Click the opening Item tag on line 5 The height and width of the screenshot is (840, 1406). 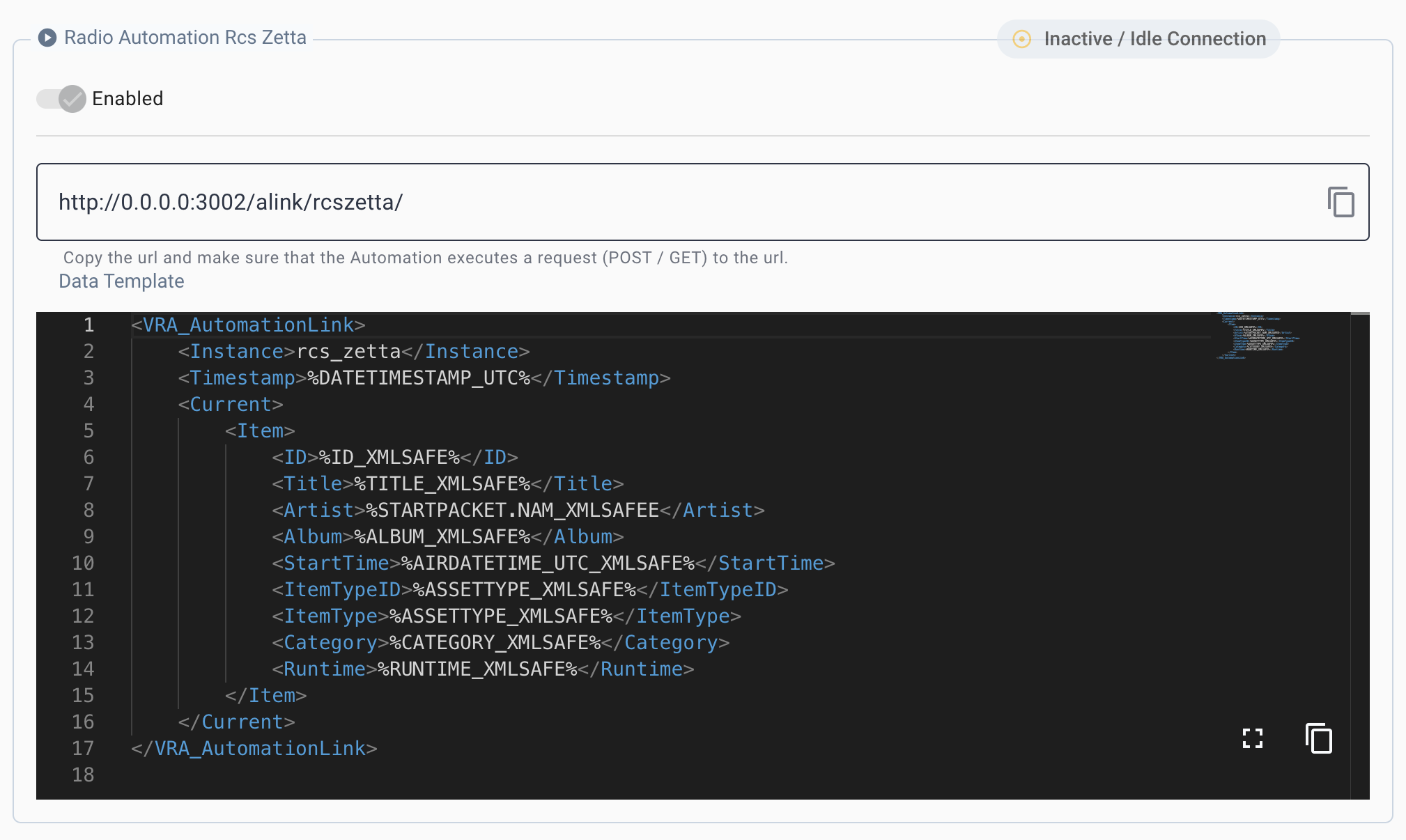point(260,430)
